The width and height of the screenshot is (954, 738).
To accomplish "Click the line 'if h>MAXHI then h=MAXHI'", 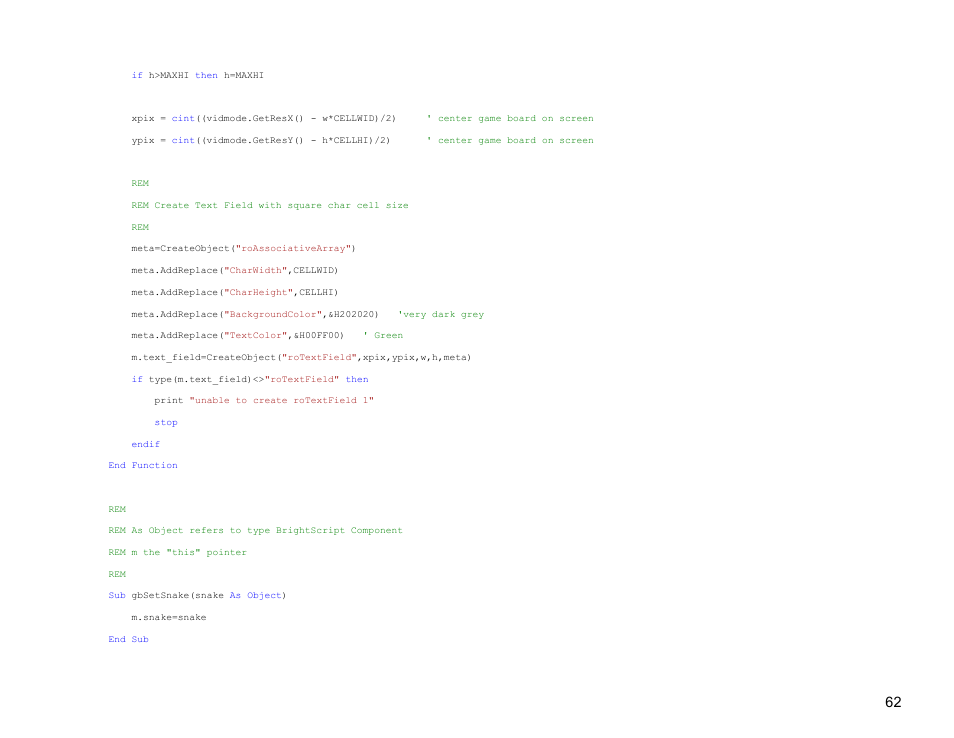I will (x=198, y=75).
